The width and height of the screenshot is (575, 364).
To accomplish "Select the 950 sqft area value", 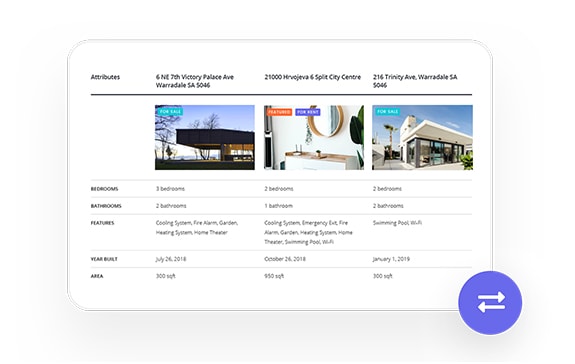I will pyautogui.click(x=274, y=276).
